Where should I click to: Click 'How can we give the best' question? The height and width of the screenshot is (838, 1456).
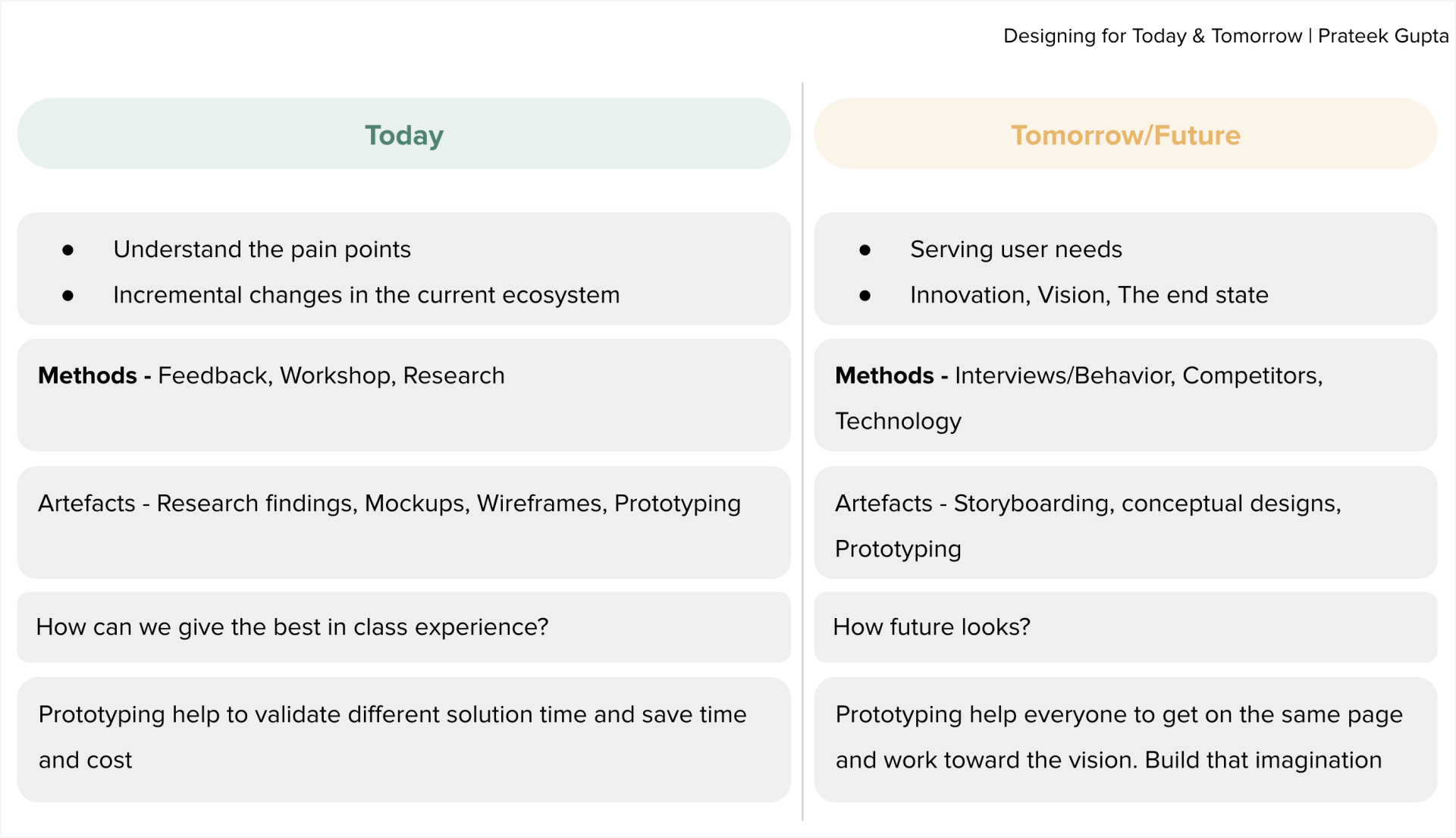pos(292,627)
